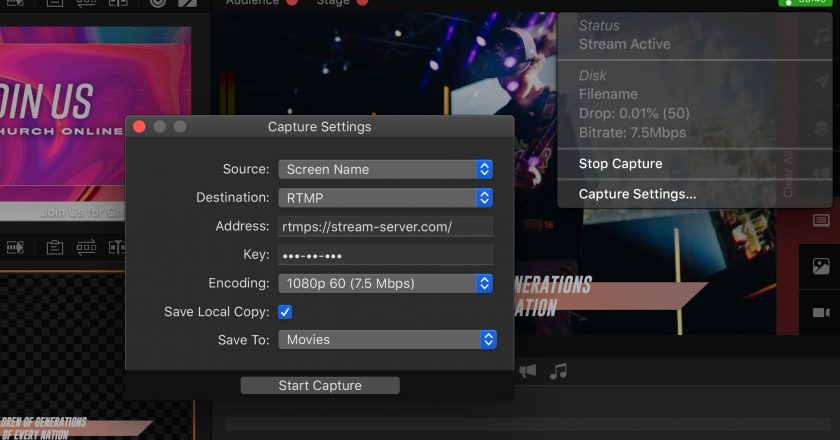This screenshot has width=840, height=440.
Task: Click the media timeline bar at the bottom
Action: (x=527, y=424)
